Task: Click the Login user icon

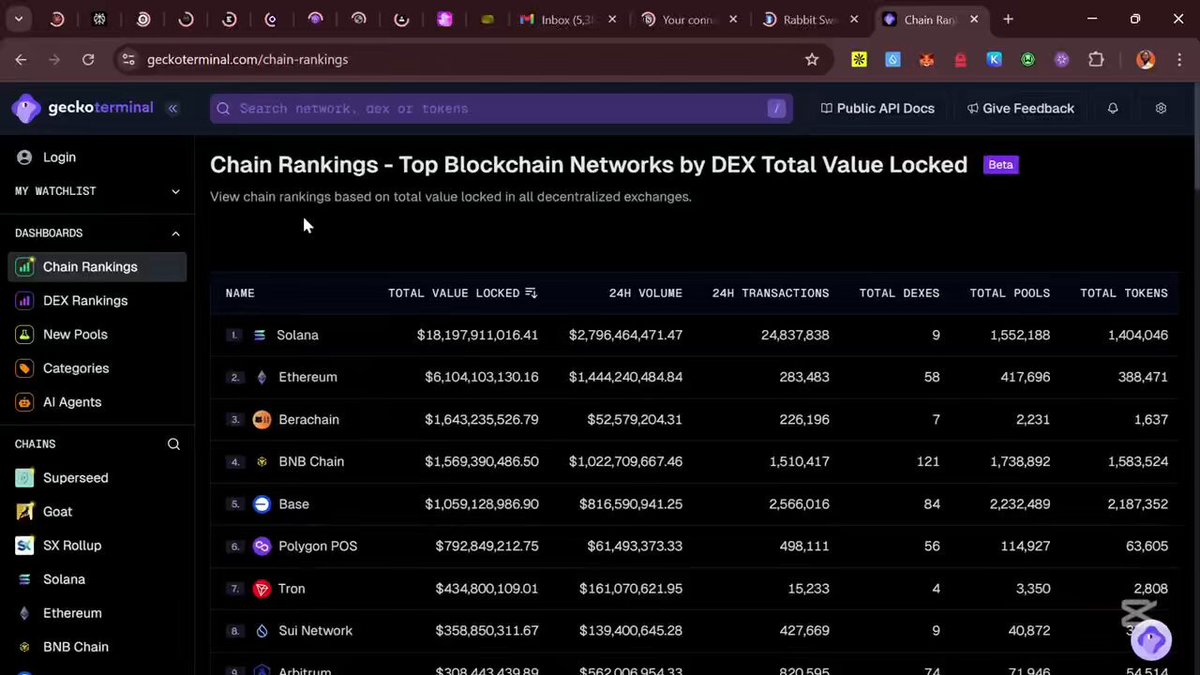Action: coord(24,157)
